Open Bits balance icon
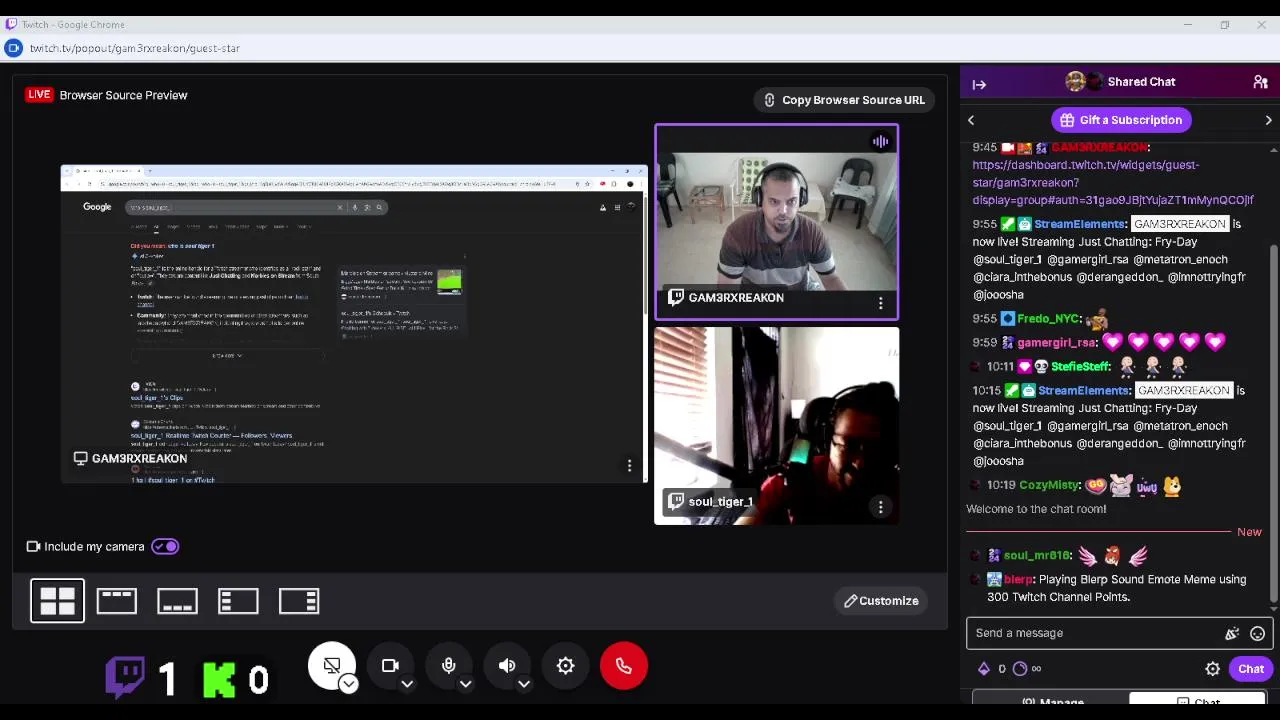Viewport: 1280px width, 720px height. (984, 669)
